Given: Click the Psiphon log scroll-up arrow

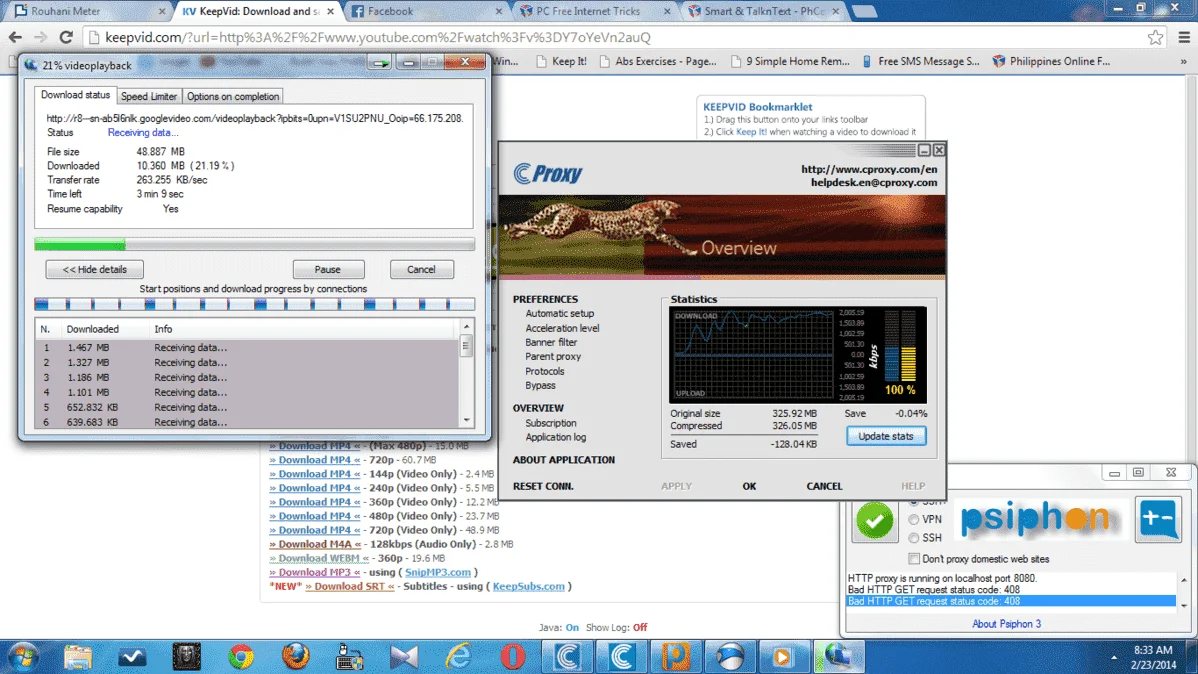Looking at the screenshot, I should coord(1183,580).
